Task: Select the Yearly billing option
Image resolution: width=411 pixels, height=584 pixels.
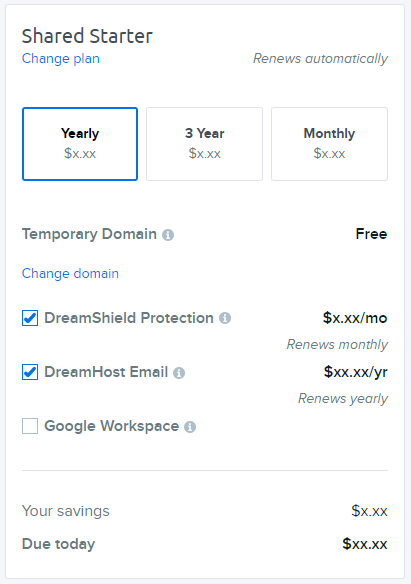Action: (80, 144)
